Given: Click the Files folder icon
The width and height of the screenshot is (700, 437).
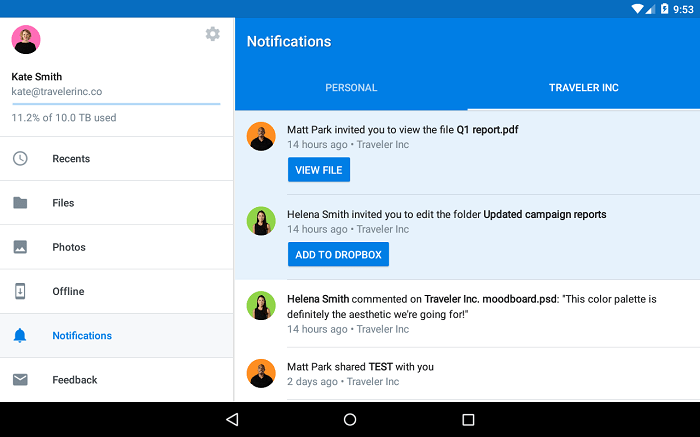Looking at the screenshot, I should [x=20, y=203].
